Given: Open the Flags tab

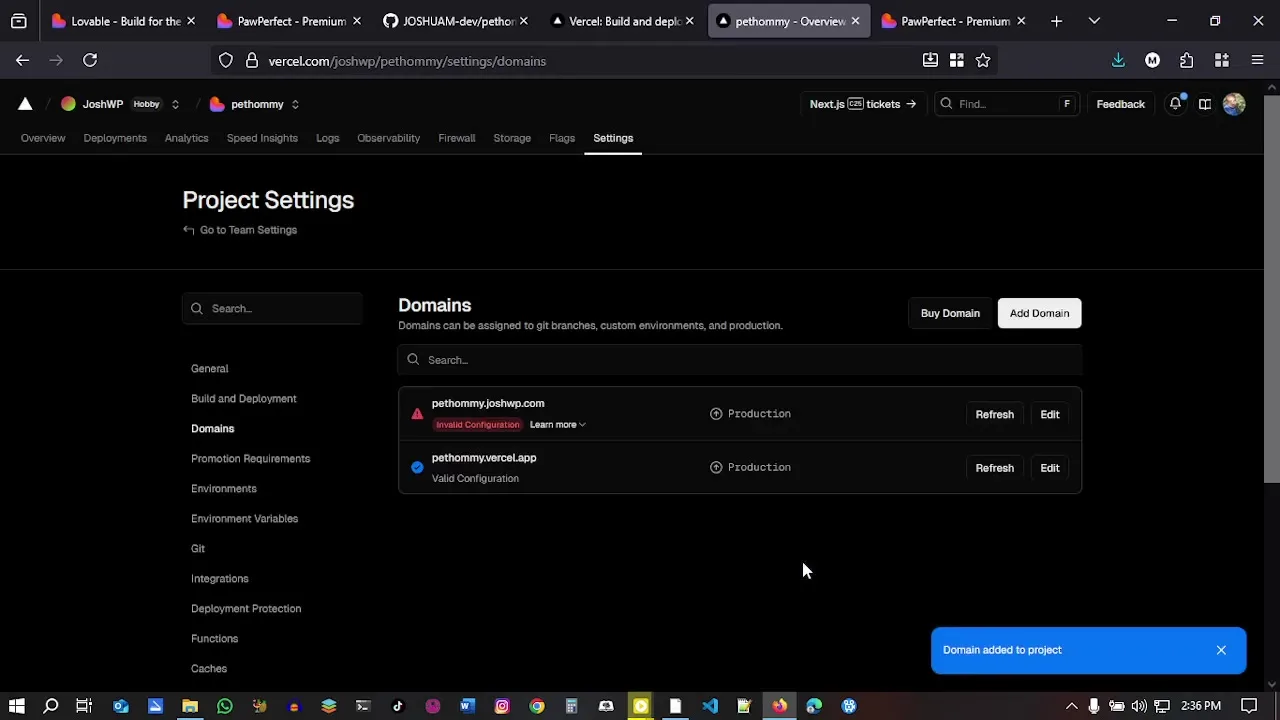Looking at the screenshot, I should click(x=562, y=138).
